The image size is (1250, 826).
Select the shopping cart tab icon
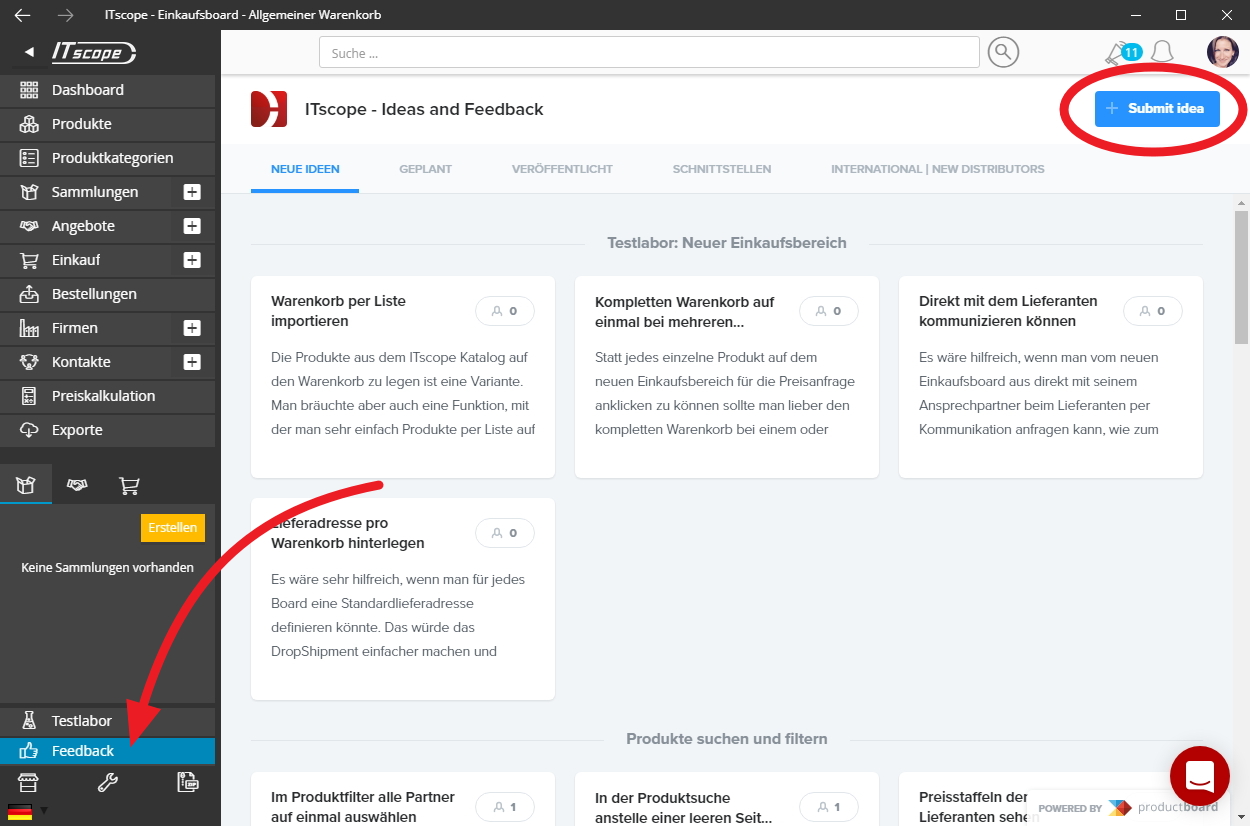point(129,486)
